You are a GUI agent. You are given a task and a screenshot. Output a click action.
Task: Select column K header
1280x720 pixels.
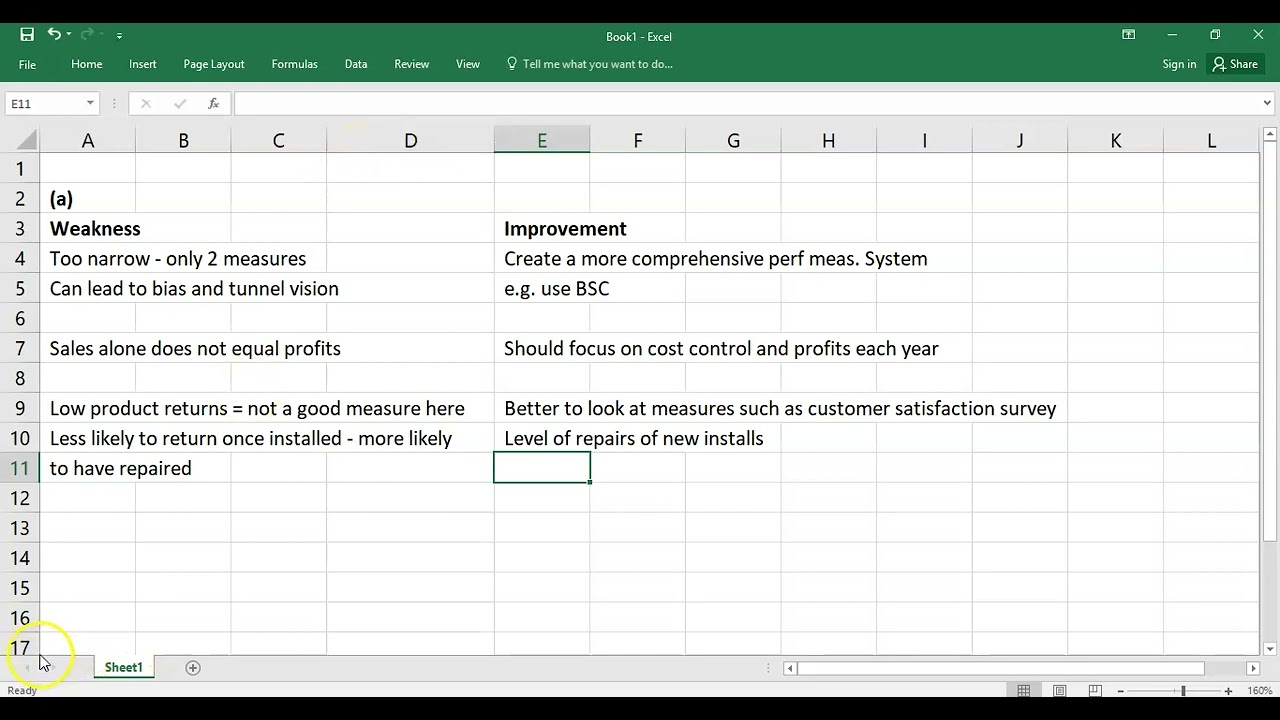(x=1116, y=141)
